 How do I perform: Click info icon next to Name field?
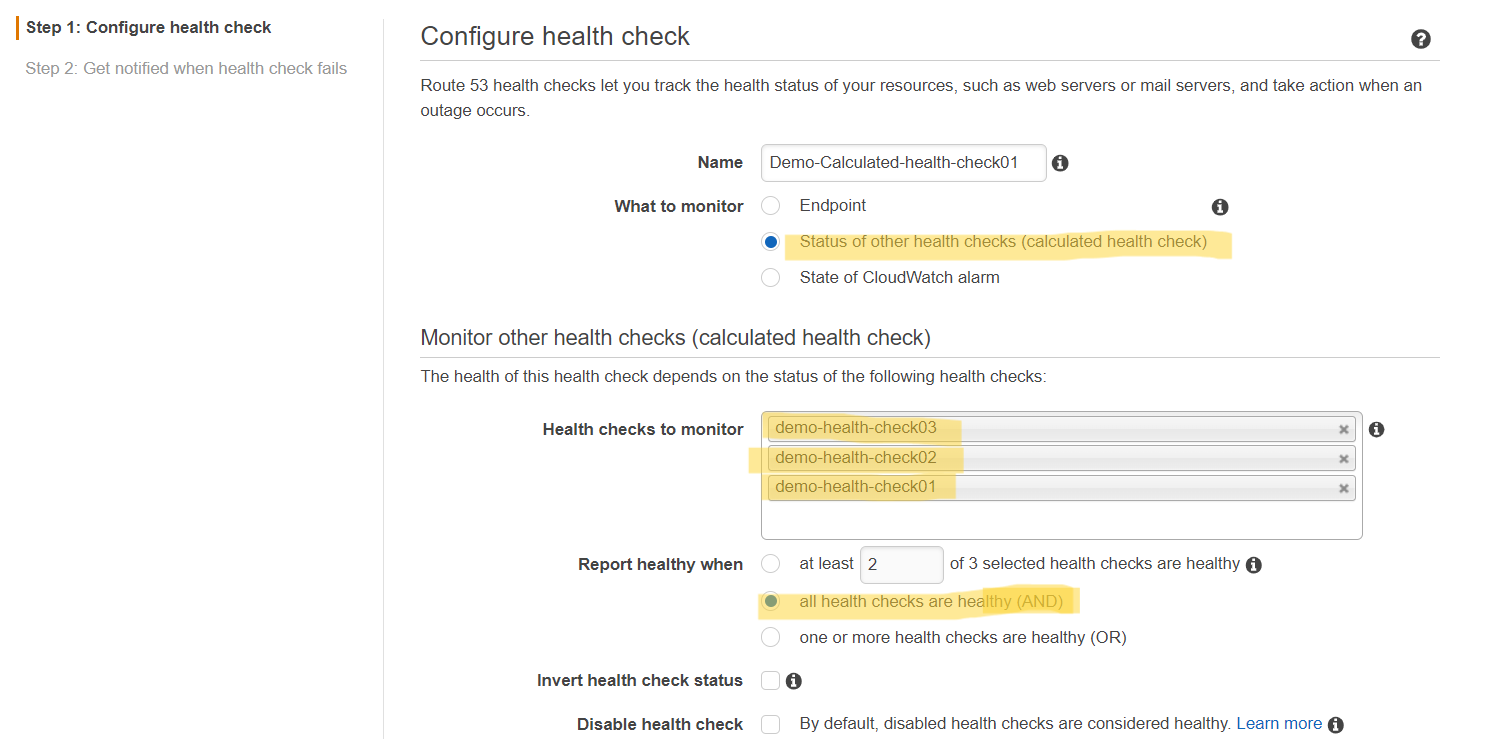pos(1060,163)
